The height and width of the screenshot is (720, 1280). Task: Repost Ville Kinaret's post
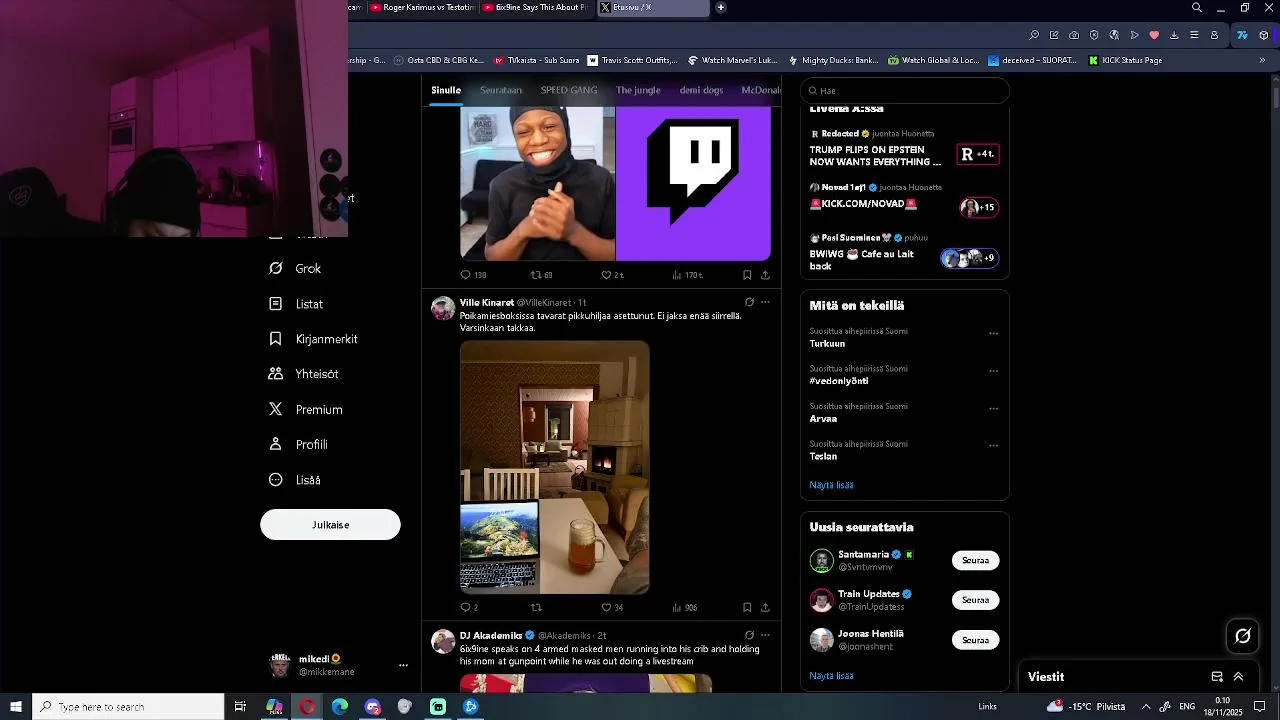(536, 607)
